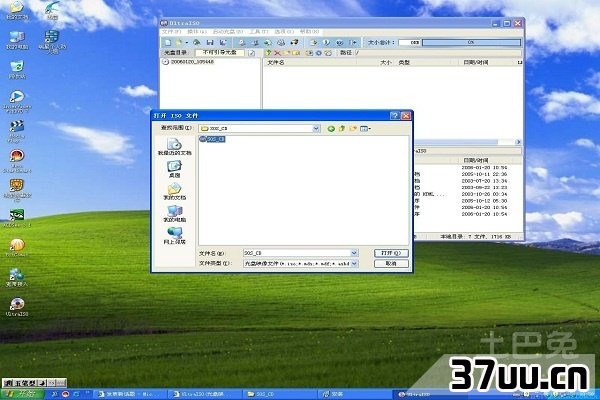
Task: Go back using the green arrow in the dialog
Action: click(331, 129)
